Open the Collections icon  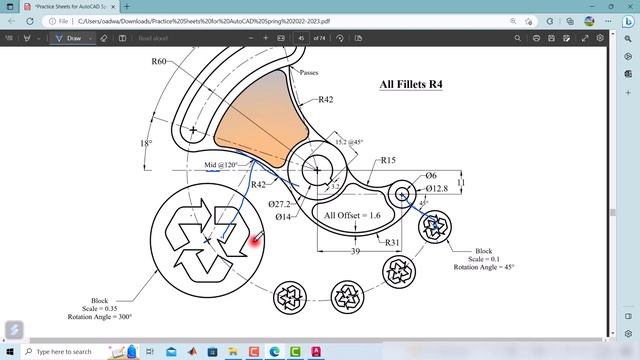pos(570,21)
